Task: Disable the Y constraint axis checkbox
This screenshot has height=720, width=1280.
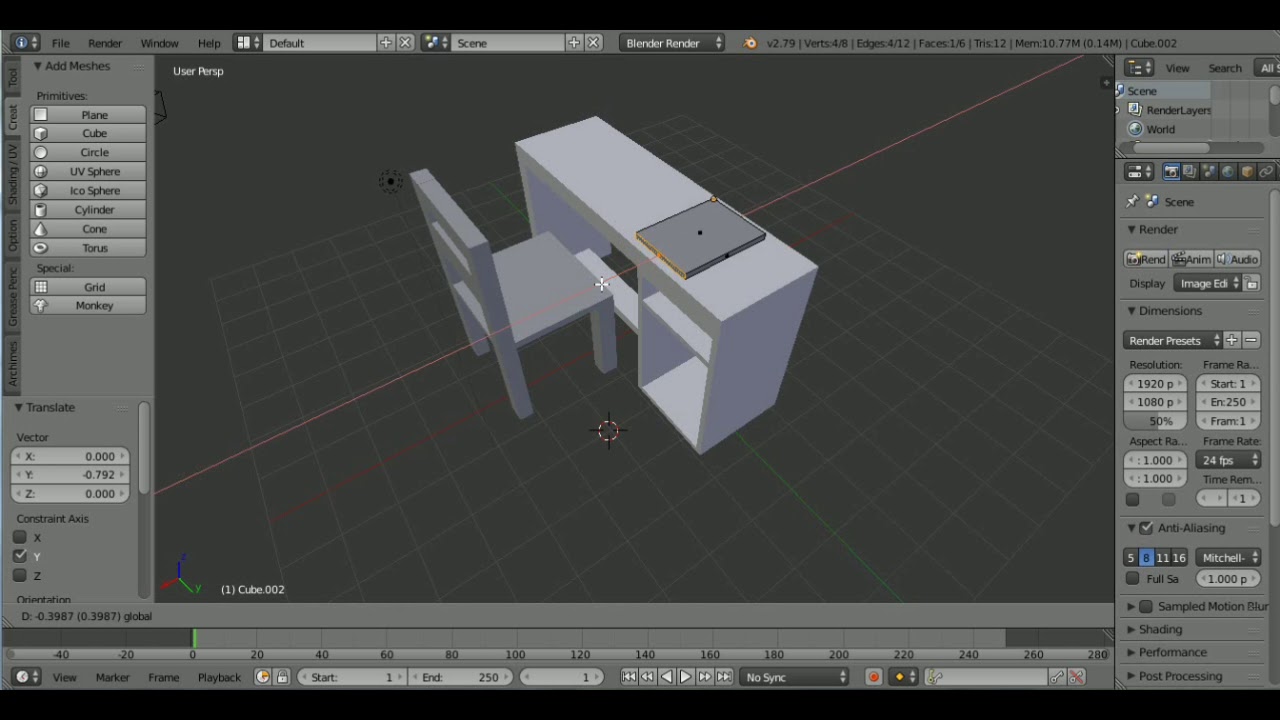Action: pos(20,557)
